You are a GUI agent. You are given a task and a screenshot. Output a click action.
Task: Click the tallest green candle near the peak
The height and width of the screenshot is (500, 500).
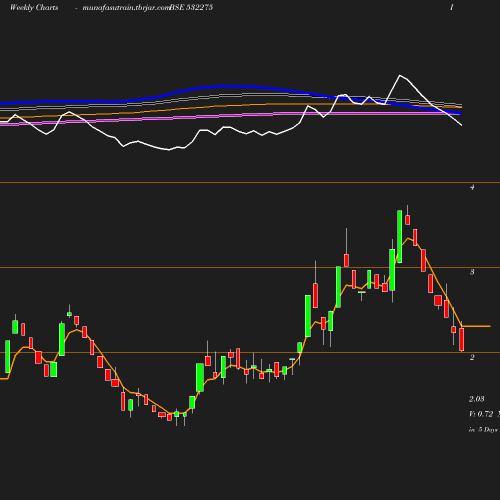pyautogui.click(x=399, y=237)
